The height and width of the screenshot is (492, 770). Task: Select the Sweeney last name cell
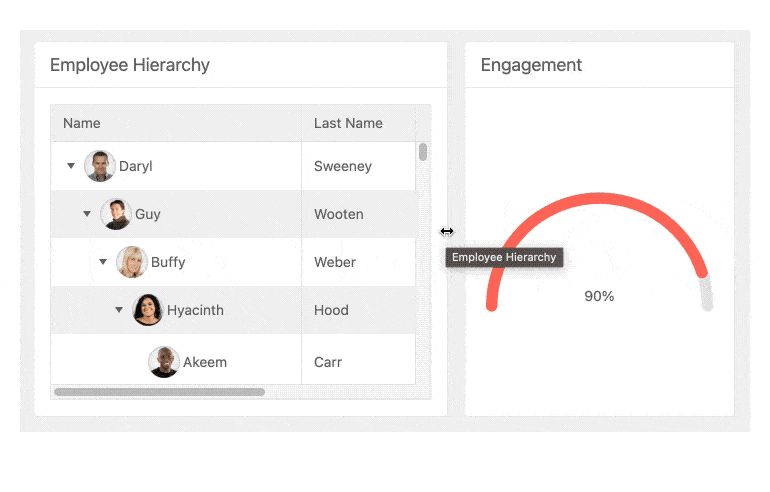pos(343,166)
